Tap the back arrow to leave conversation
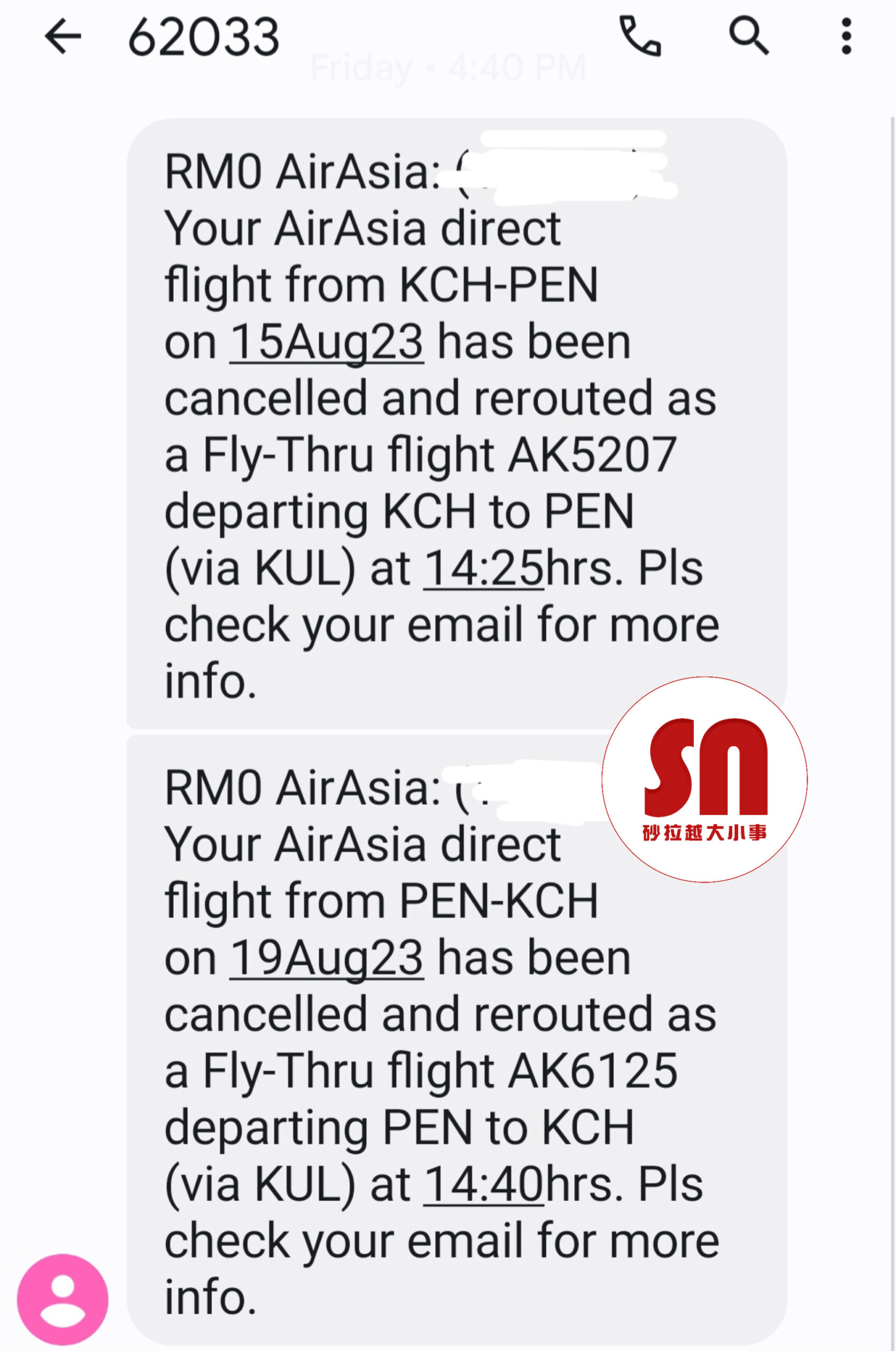The height and width of the screenshot is (1351, 896). (63, 36)
